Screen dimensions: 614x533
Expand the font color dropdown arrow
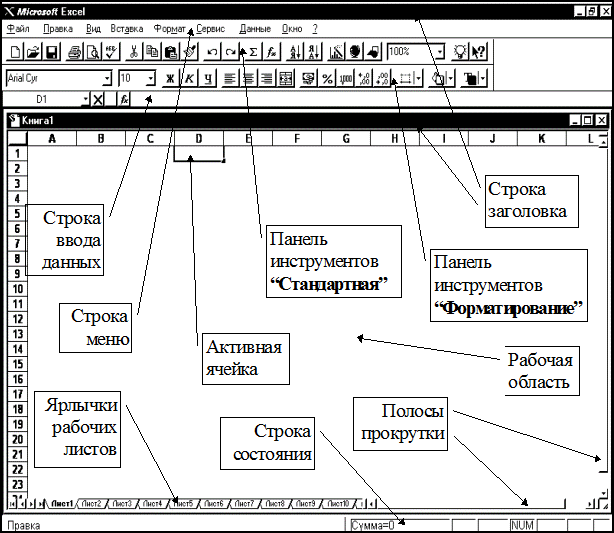[483, 78]
